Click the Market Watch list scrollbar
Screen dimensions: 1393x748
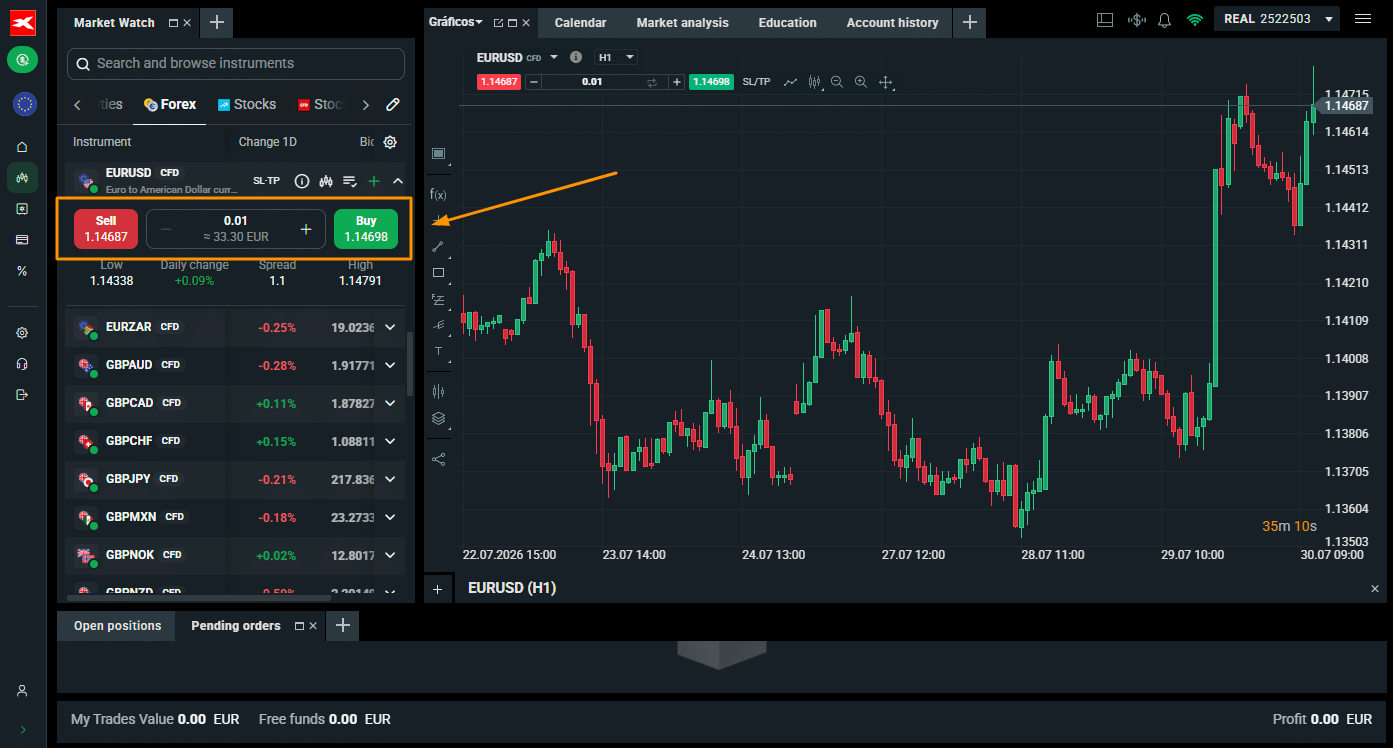coord(410,365)
